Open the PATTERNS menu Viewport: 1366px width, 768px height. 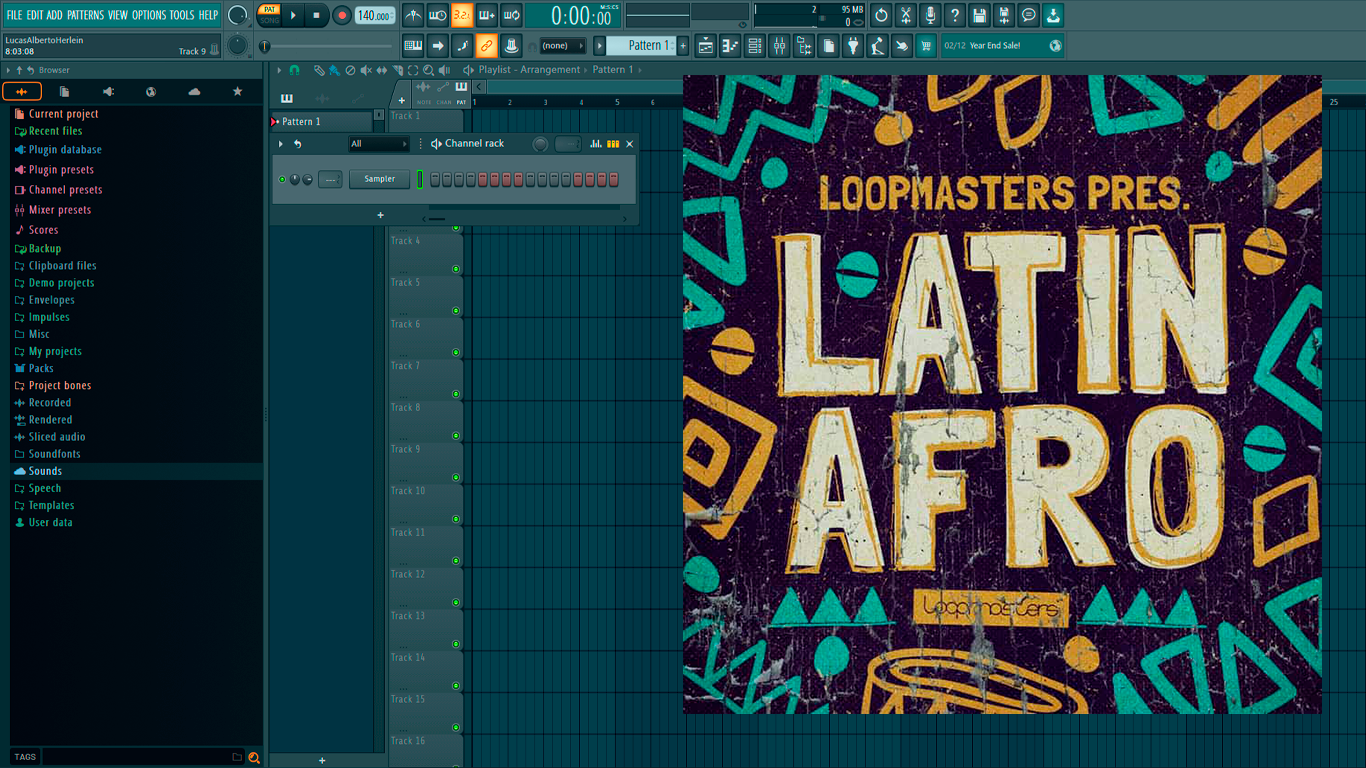point(85,15)
